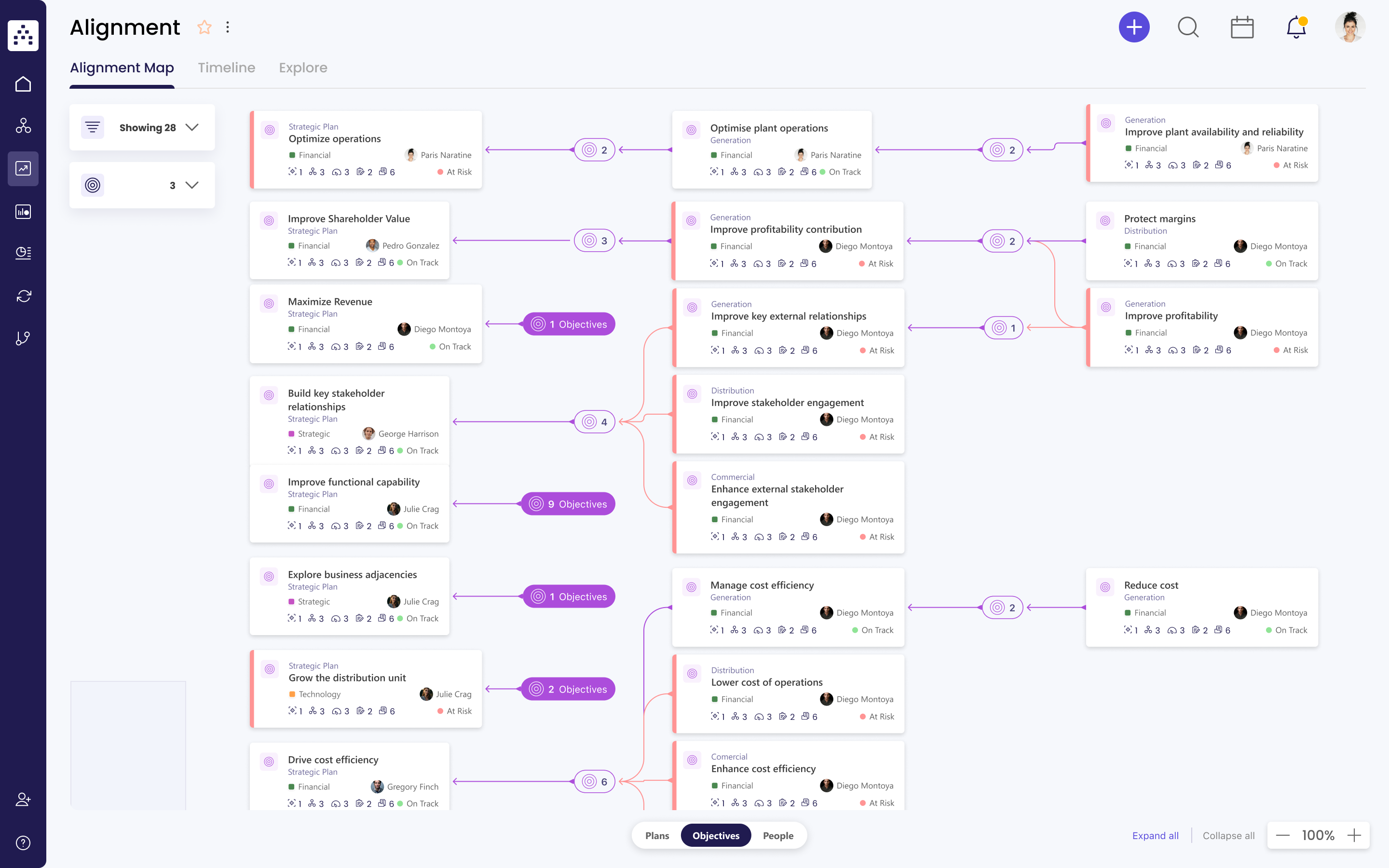This screenshot has width=1389, height=868.
Task: Click the search magnifier icon
Action: [1187, 27]
